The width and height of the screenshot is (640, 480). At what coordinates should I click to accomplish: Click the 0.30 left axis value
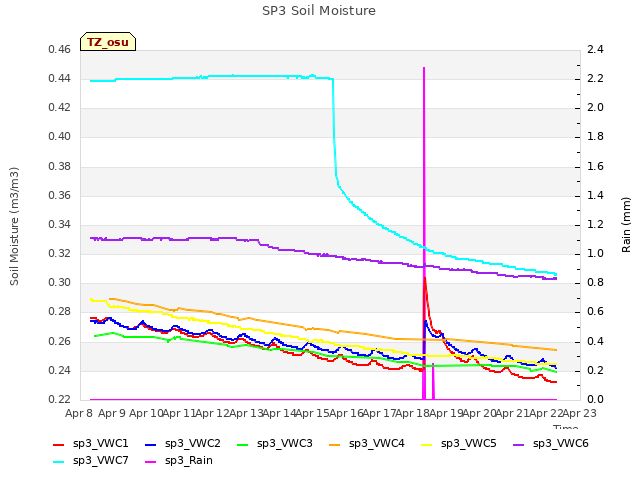point(60,282)
